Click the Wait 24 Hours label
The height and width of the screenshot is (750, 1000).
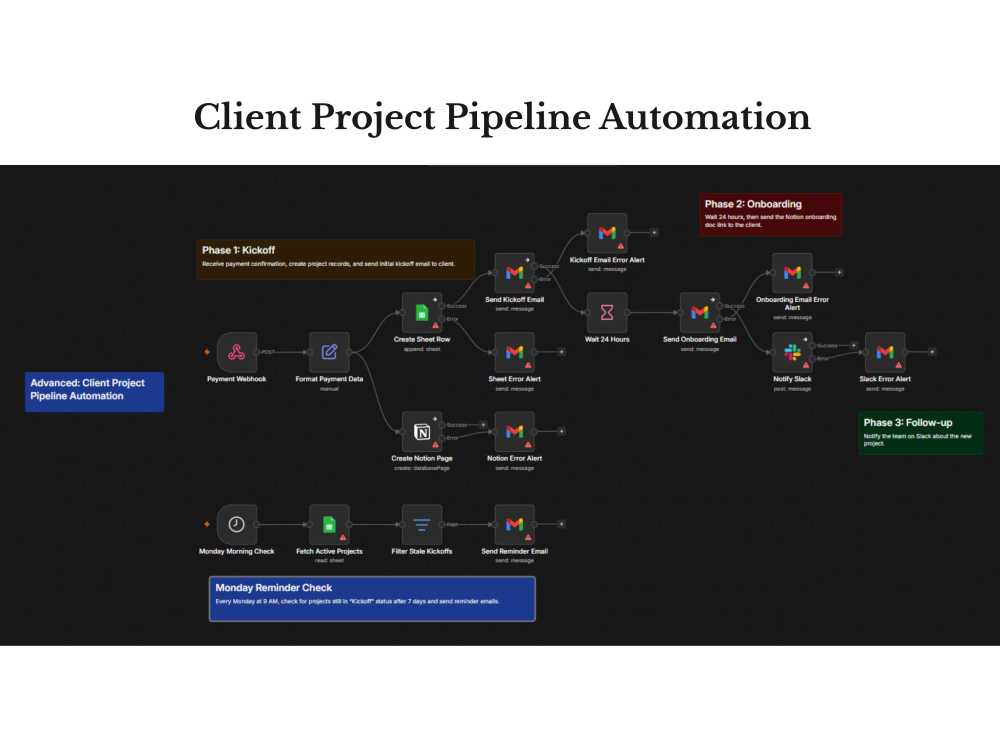607,339
